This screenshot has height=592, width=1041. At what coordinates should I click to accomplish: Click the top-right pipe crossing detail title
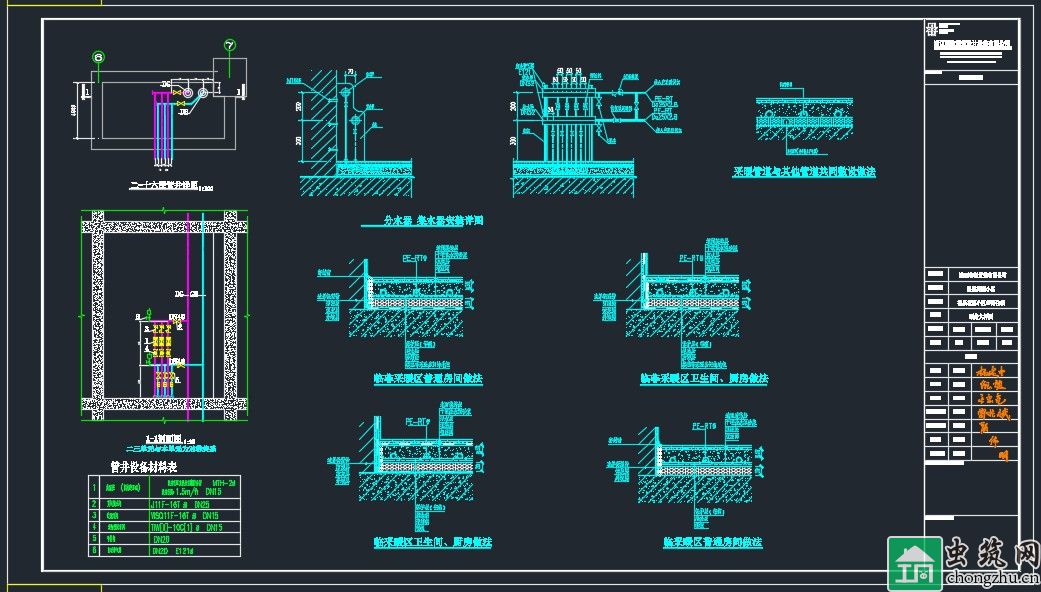tap(803, 172)
